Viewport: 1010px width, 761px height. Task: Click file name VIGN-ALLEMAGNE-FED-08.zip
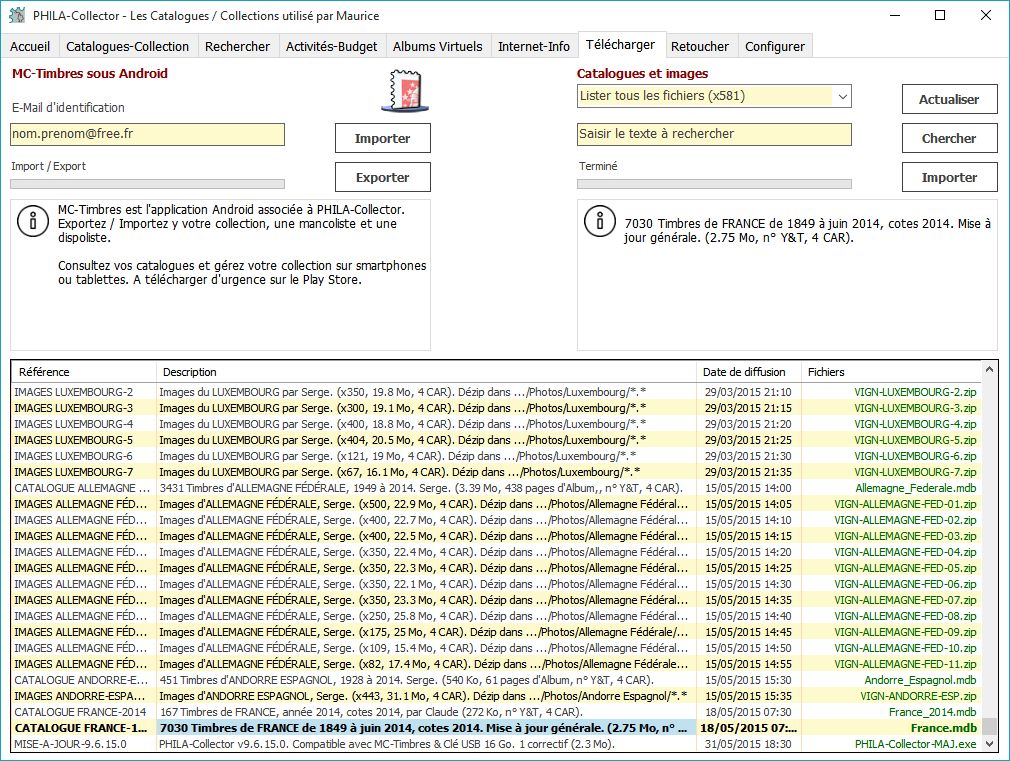click(905, 616)
